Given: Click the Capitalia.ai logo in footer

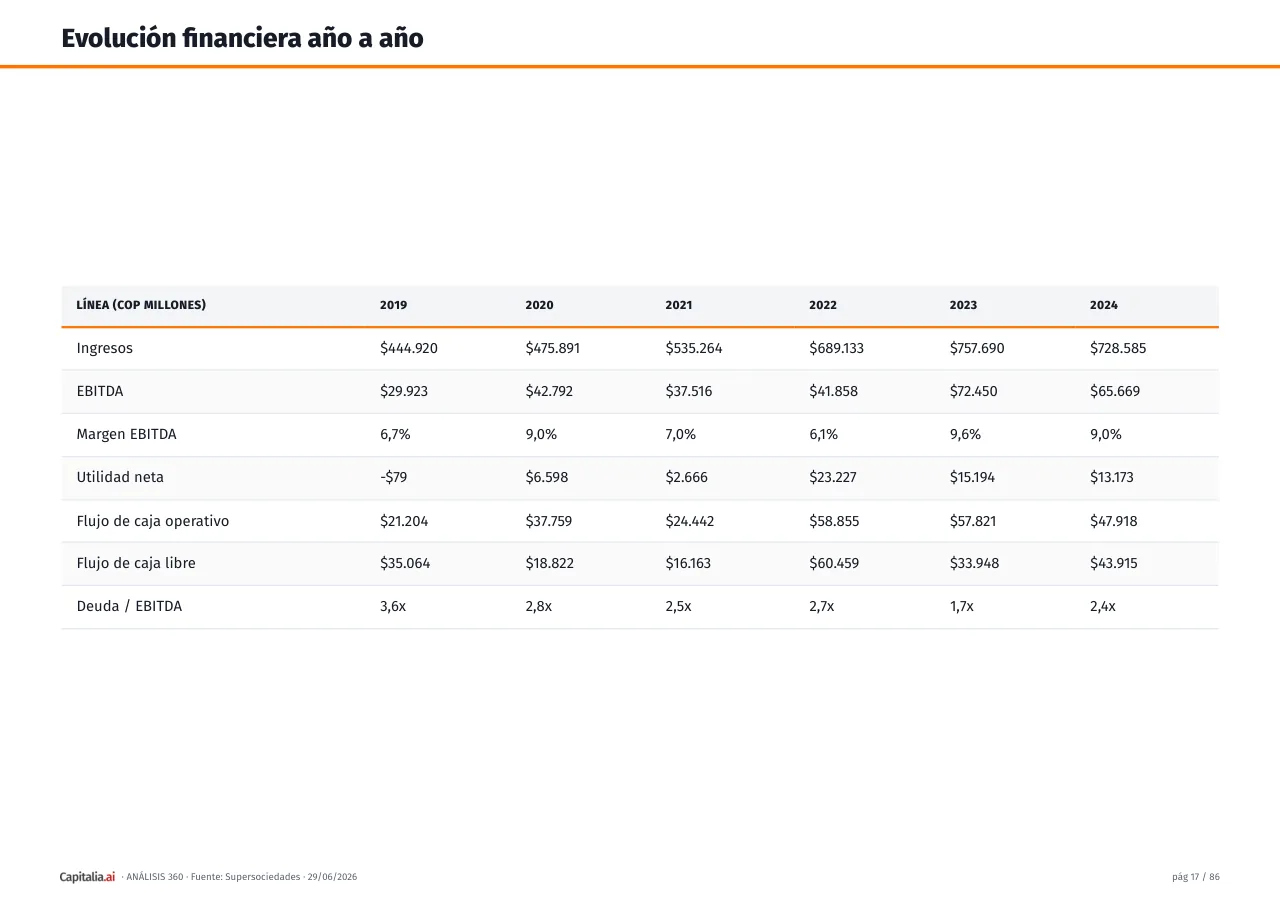Looking at the screenshot, I should pos(88,877).
